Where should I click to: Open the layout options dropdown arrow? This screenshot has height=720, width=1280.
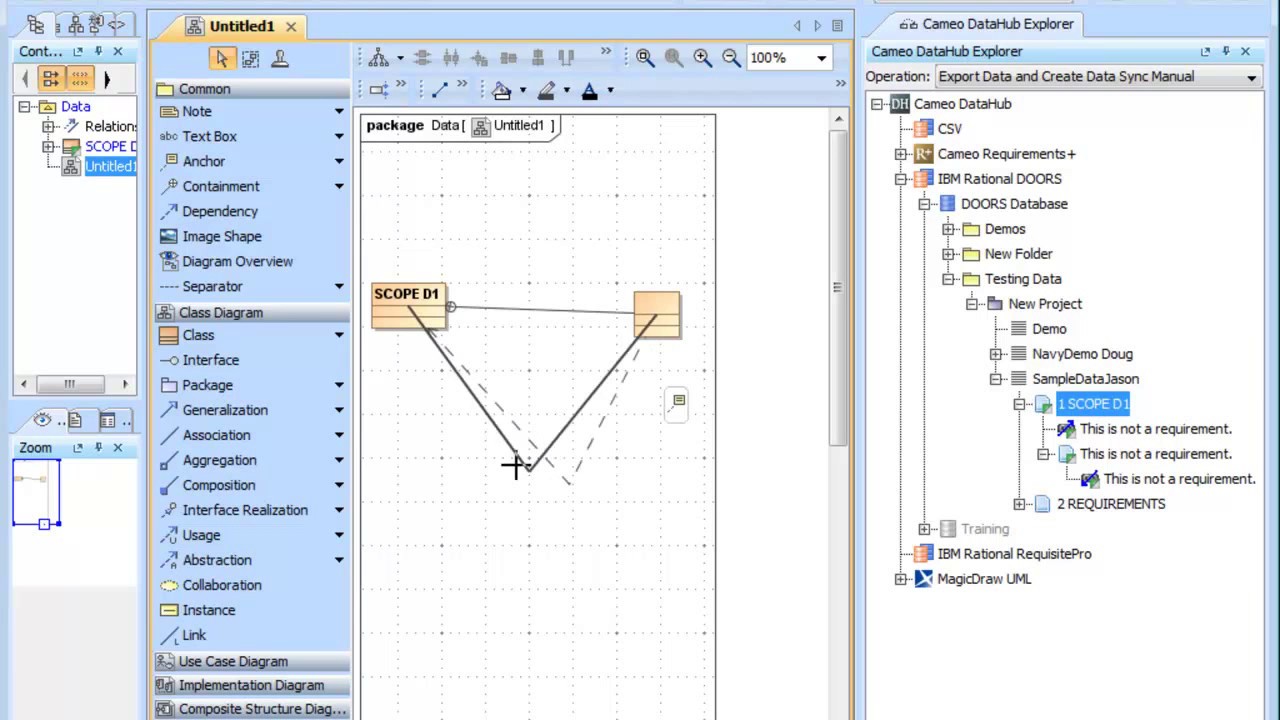tap(400, 58)
